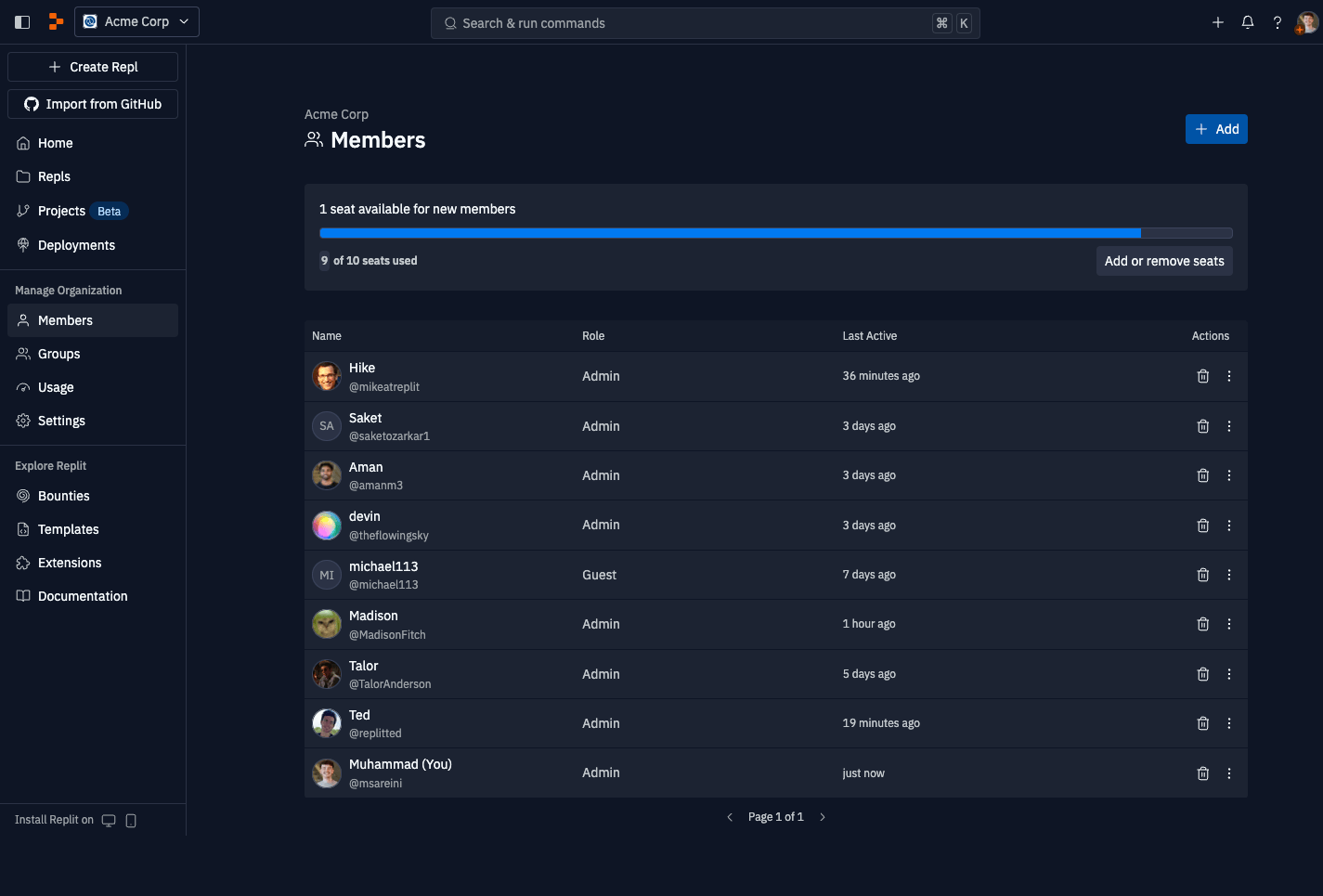Open more options for Madison
Image resolution: width=1323 pixels, height=896 pixels.
pyautogui.click(x=1229, y=624)
